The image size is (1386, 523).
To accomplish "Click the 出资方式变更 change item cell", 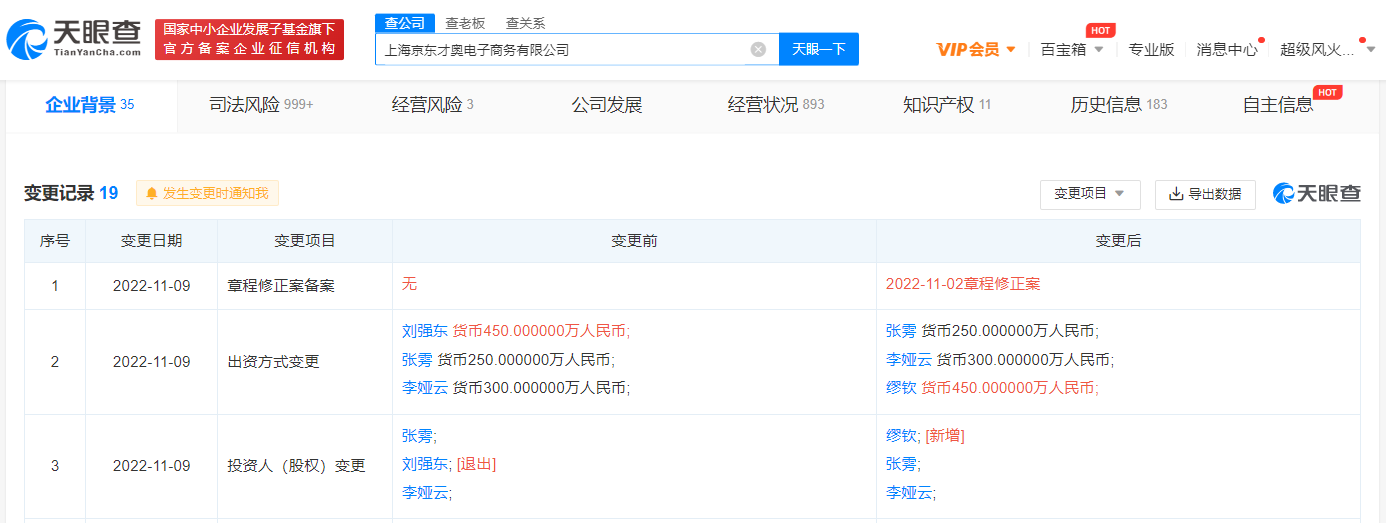I will coord(305,362).
